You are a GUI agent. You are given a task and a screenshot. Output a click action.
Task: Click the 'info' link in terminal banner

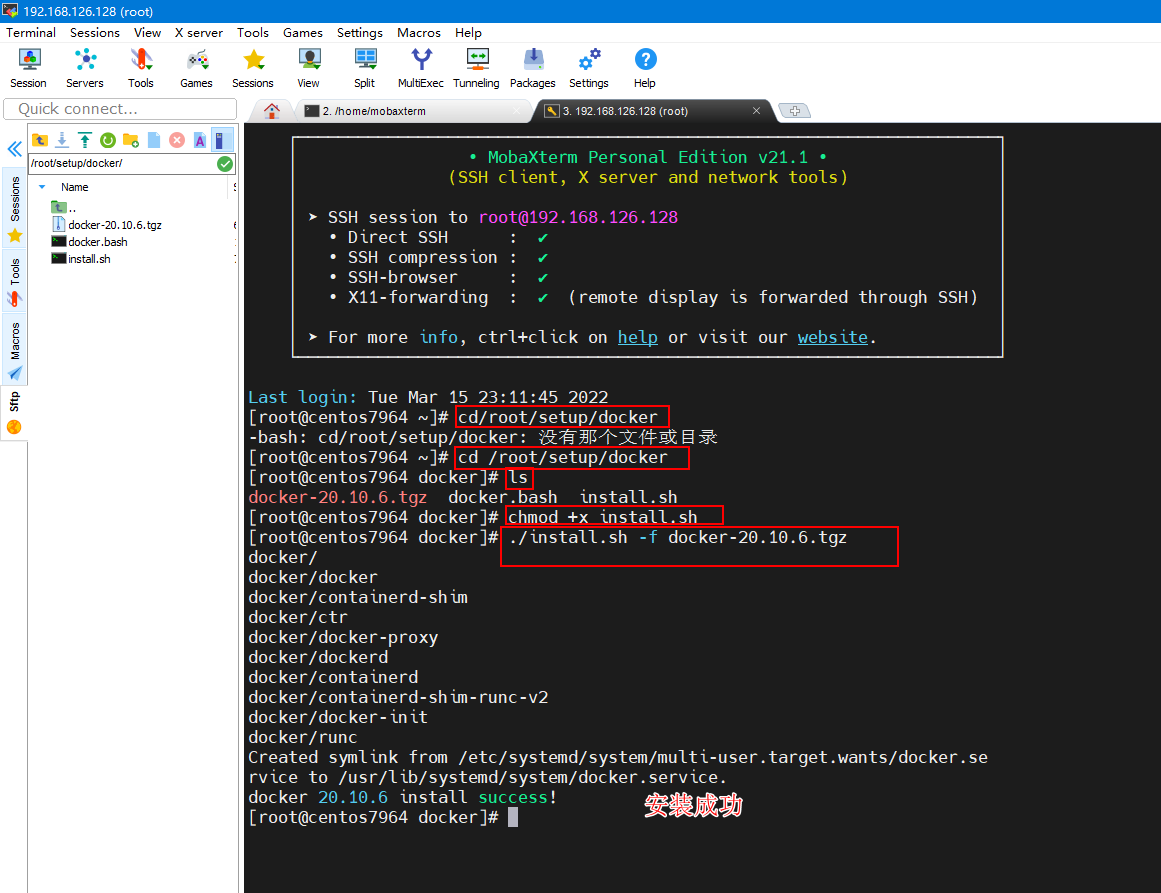pos(438,337)
